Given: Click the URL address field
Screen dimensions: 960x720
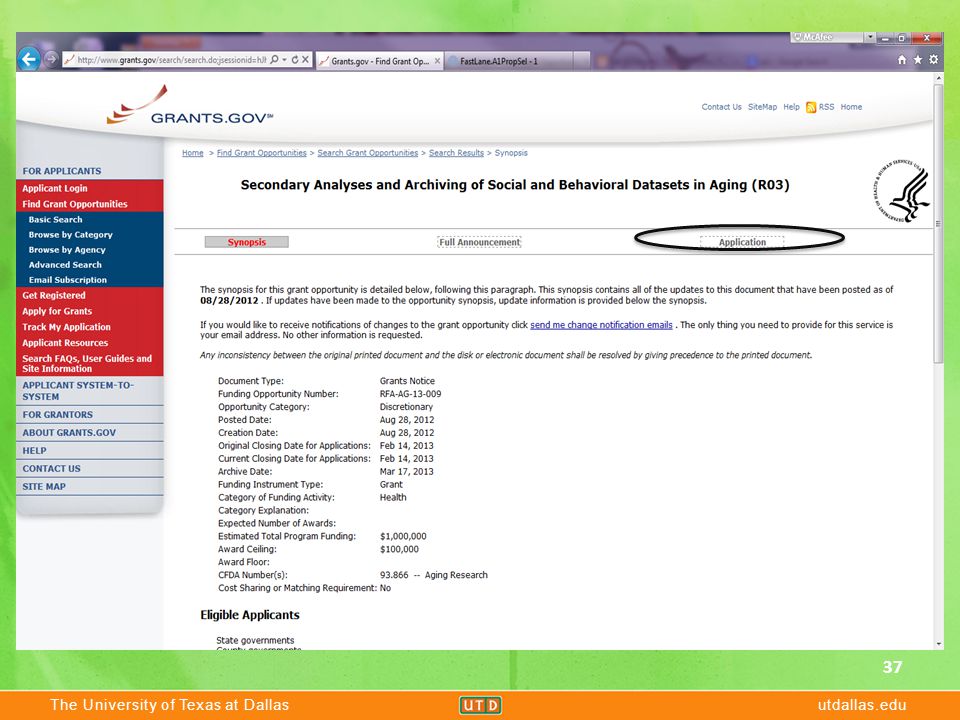Looking at the screenshot, I should pyautogui.click(x=171, y=59).
